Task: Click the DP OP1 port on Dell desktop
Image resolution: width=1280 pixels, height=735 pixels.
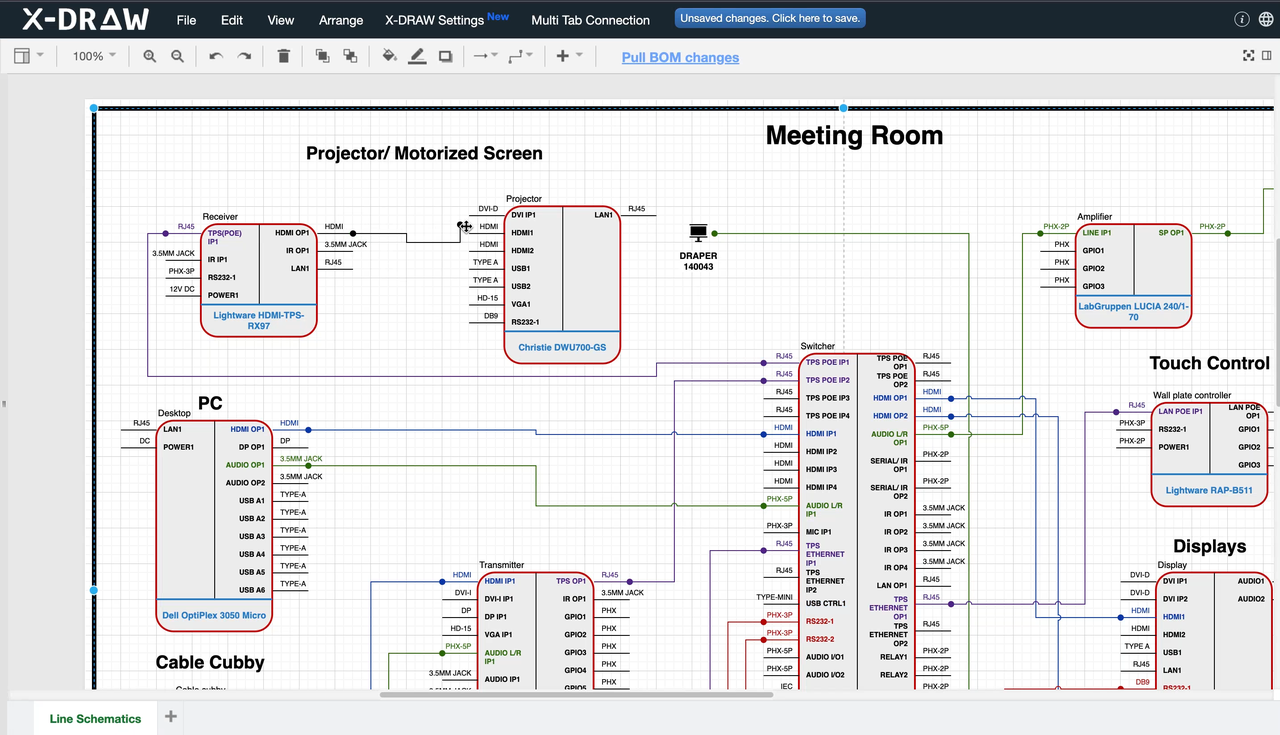Action: pyautogui.click(x=252, y=447)
